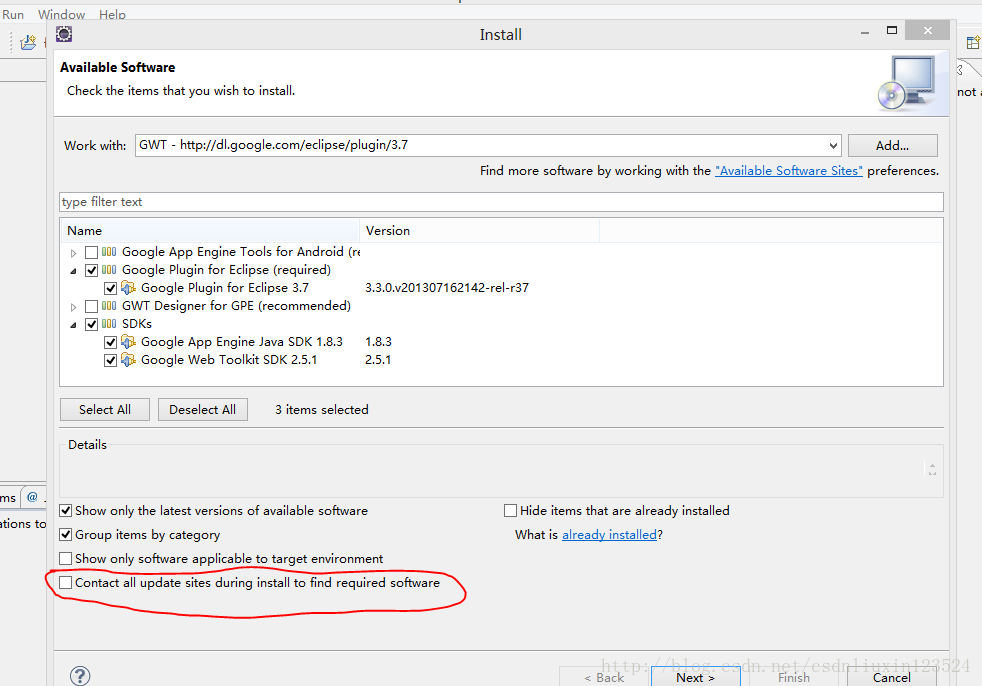
Task: Collapse the SDKs tree node
Action: (73, 325)
